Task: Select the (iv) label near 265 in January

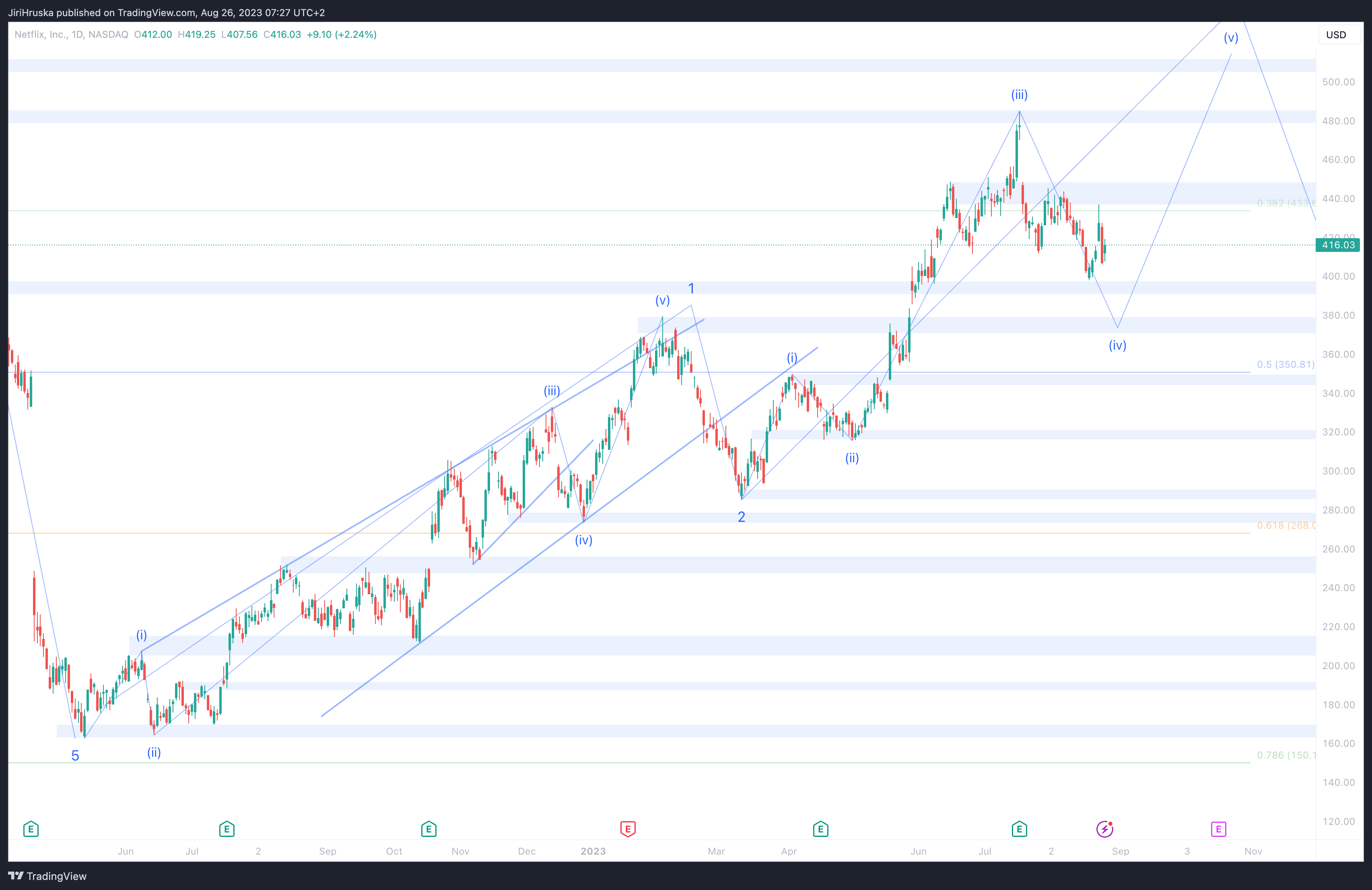Action: (x=583, y=540)
